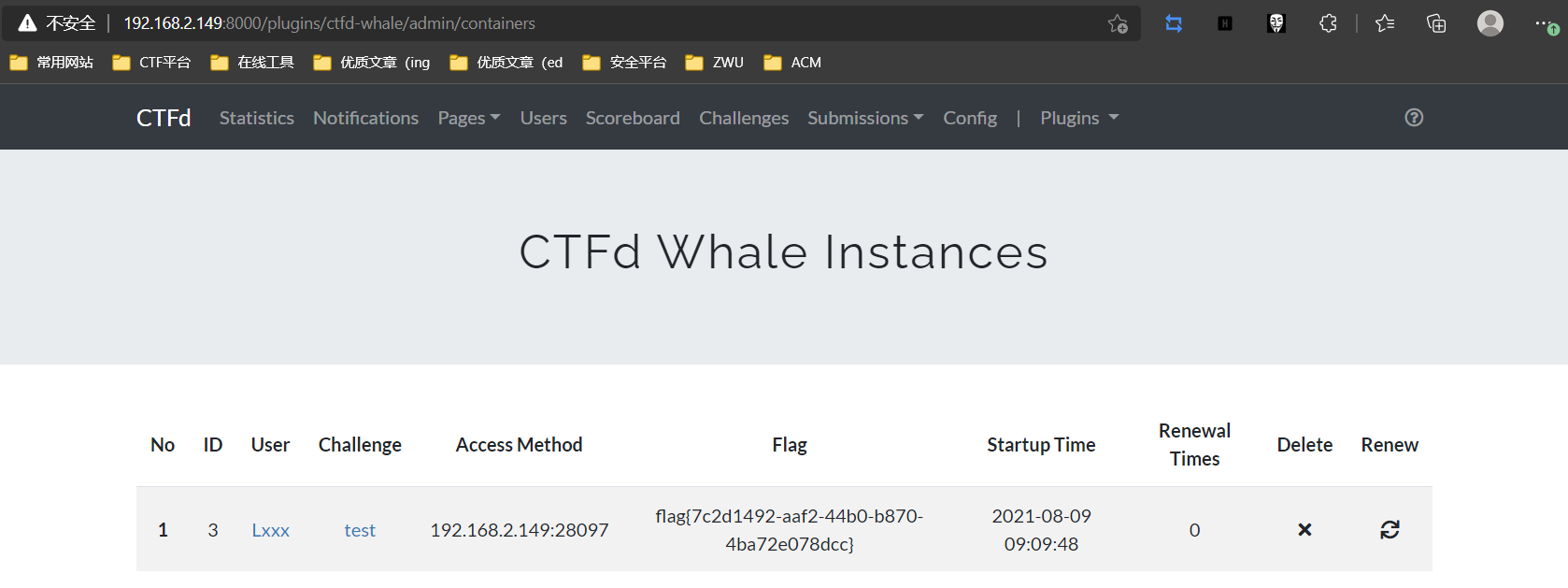Open browser Favorites list icon
The width and height of the screenshot is (1568, 588).
point(1385,23)
